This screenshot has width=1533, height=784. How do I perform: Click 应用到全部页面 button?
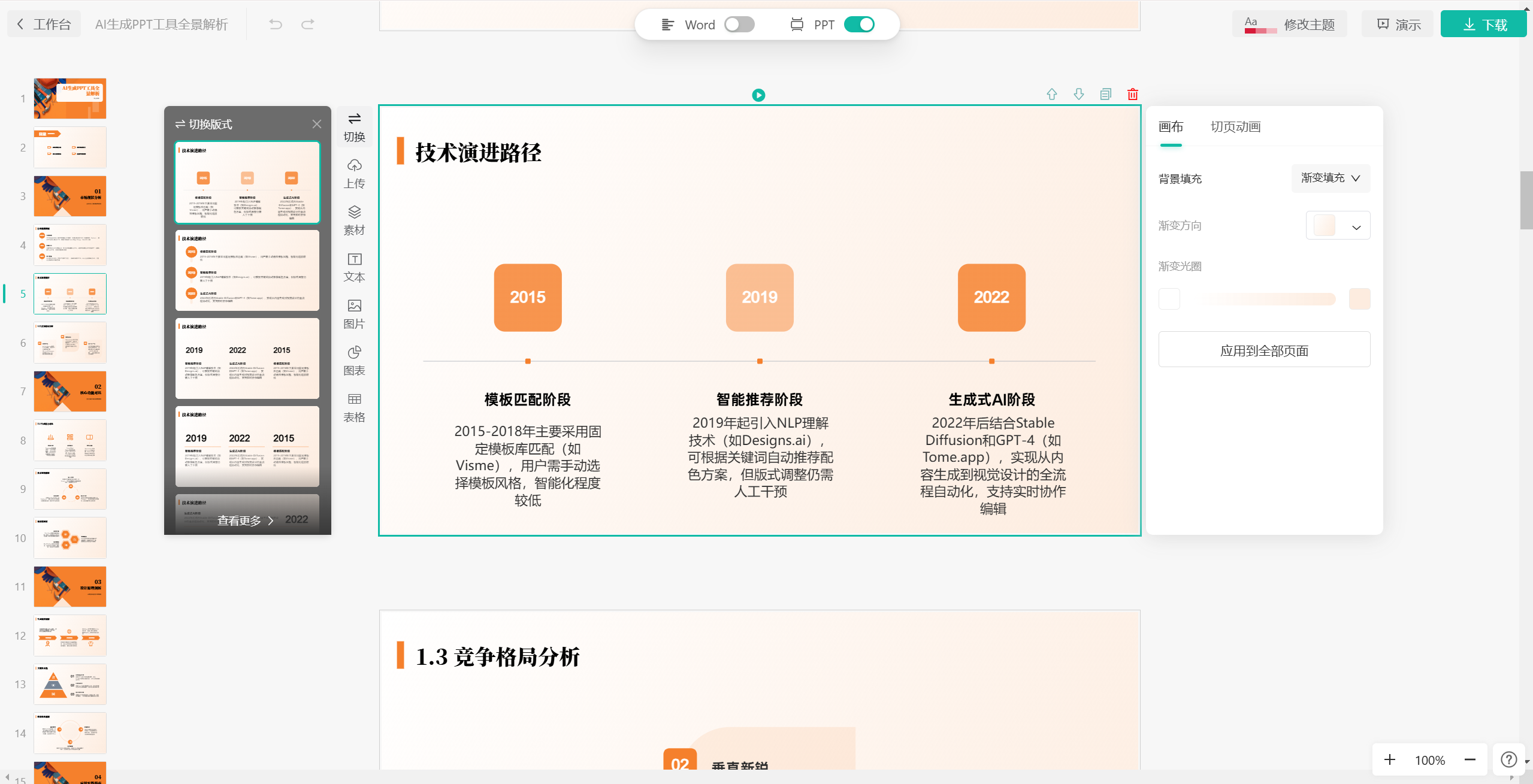point(1264,350)
